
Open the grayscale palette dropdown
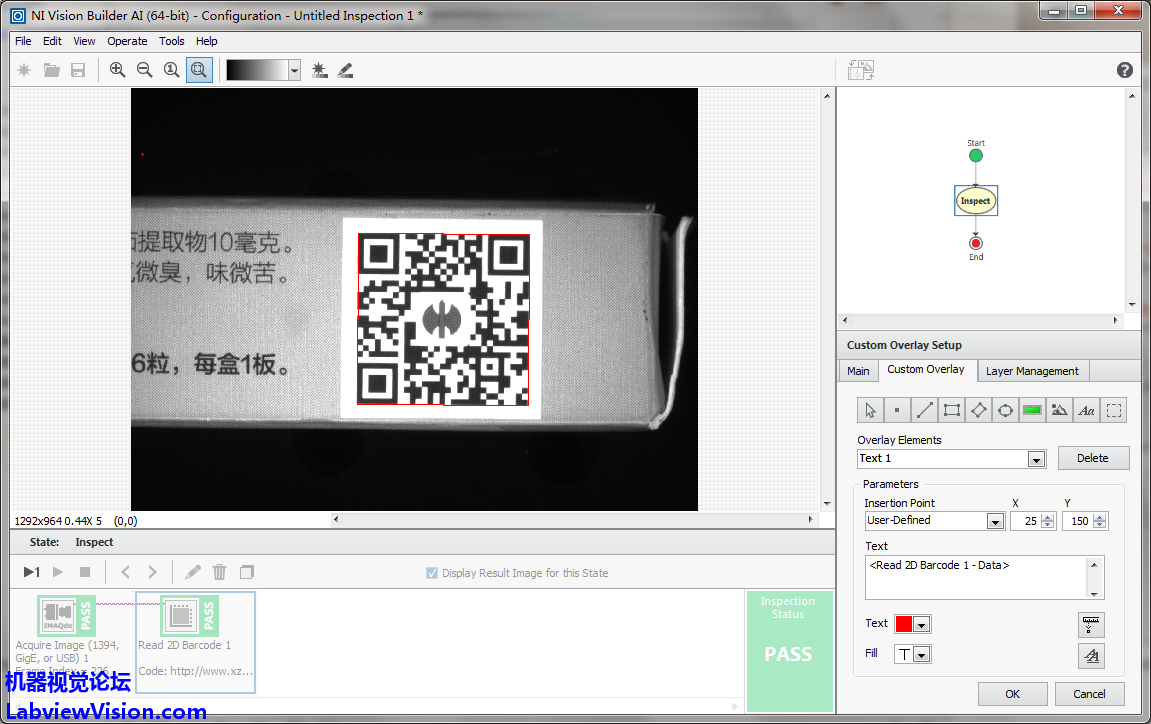coord(294,70)
